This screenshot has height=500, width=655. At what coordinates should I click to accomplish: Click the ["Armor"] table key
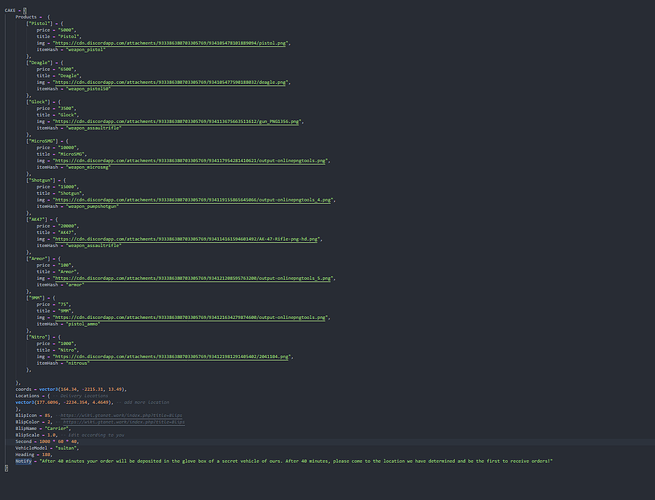pyautogui.click(x=38, y=259)
